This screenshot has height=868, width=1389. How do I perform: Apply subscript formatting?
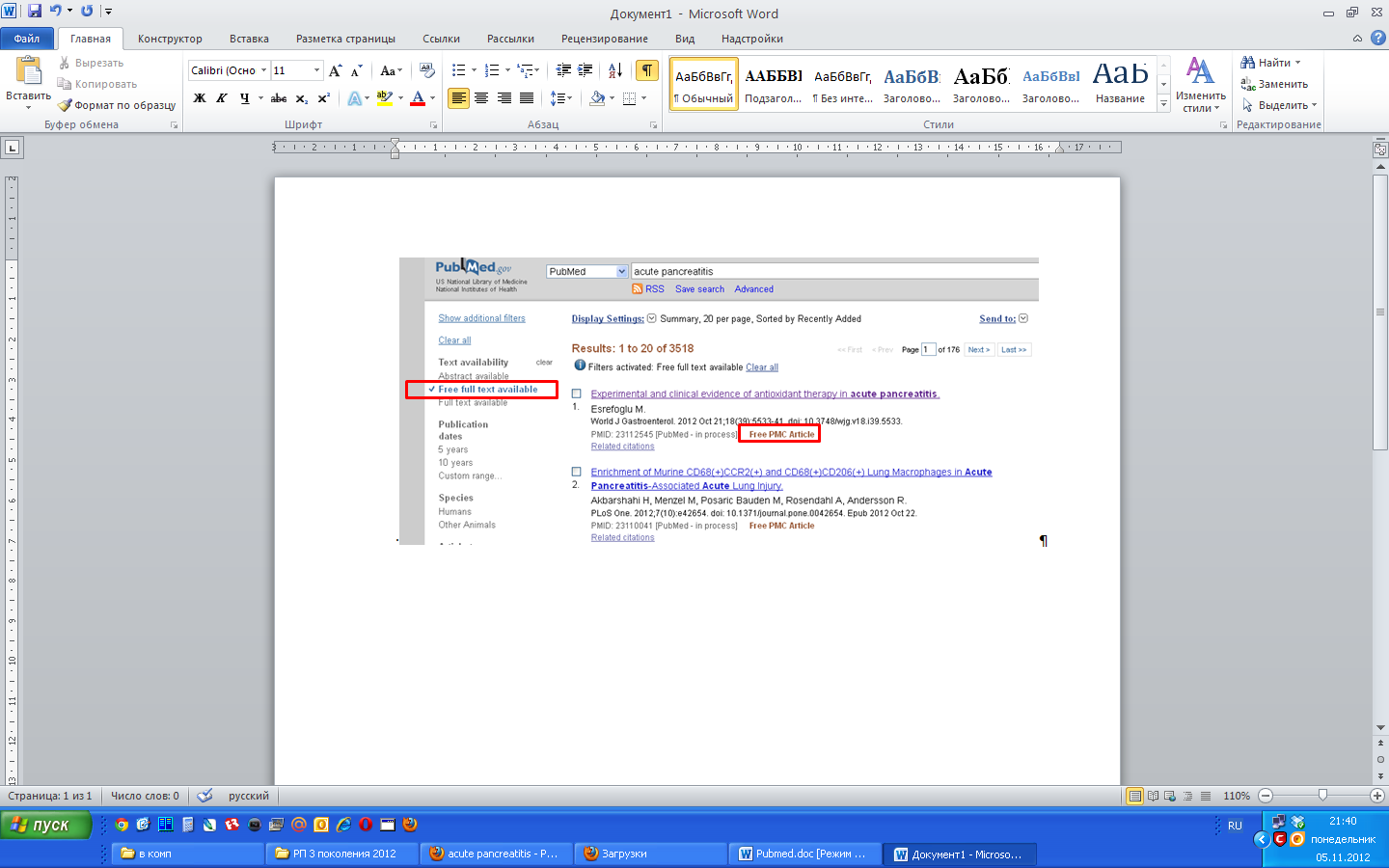tap(302, 98)
